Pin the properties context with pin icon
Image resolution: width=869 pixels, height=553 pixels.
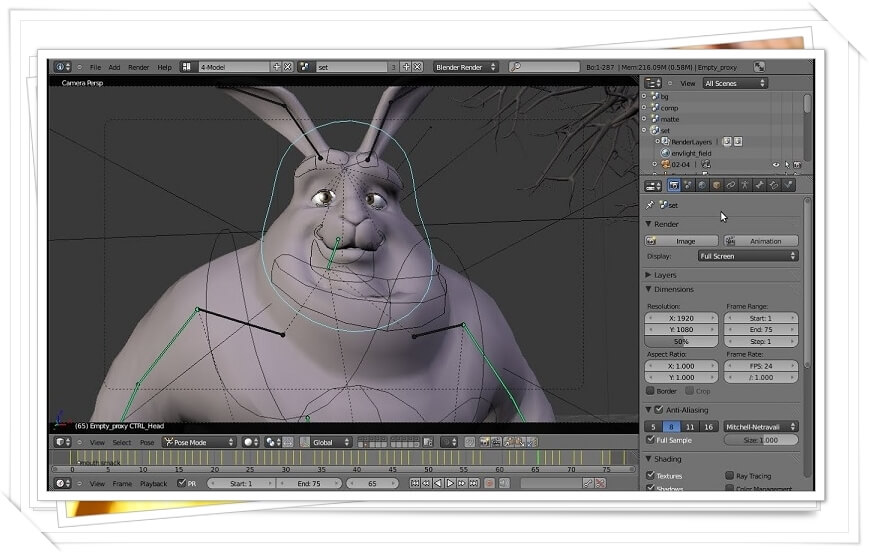click(x=650, y=205)
